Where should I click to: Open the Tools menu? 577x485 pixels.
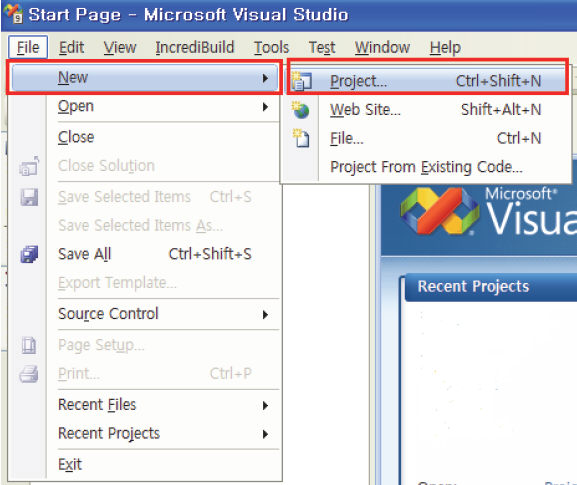point(272,47)
